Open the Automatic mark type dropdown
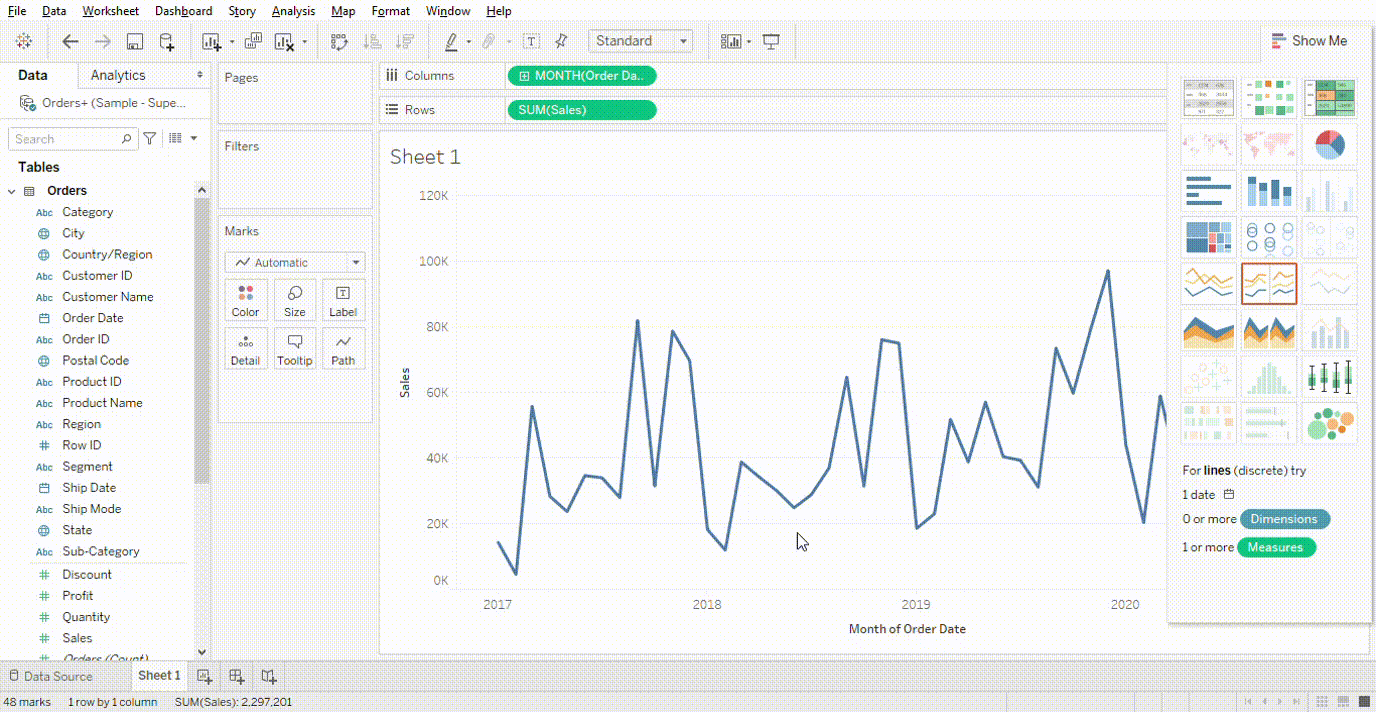1376x712 pixels. pos(295,262)
